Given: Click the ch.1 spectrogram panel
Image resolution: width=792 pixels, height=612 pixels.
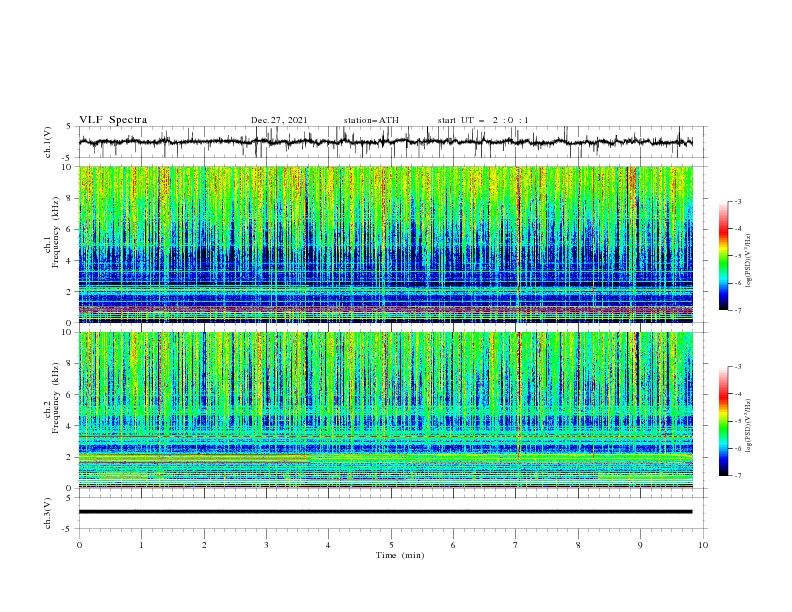Looking at the screenshot, I should point(386,244).
